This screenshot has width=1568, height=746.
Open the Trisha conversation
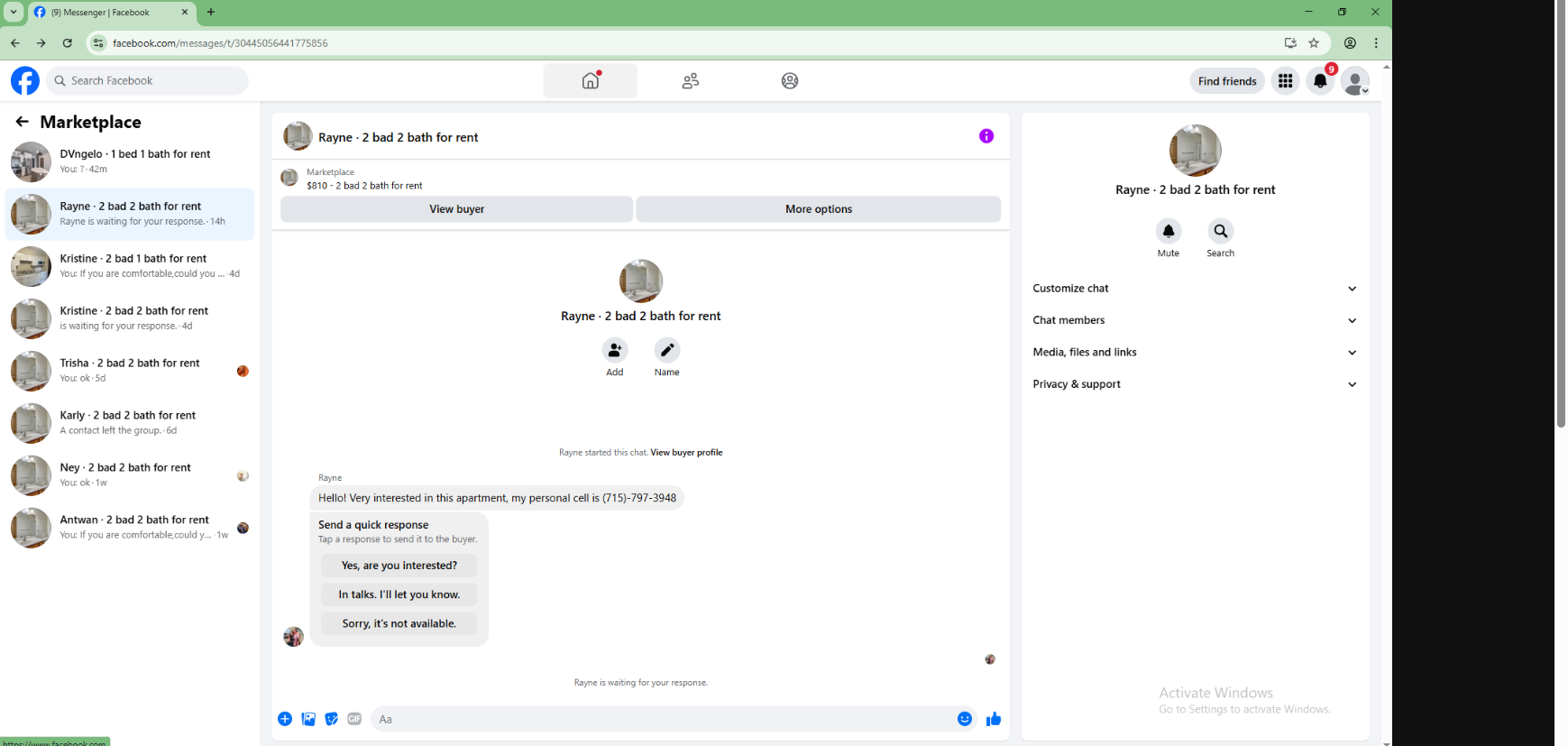131,371
